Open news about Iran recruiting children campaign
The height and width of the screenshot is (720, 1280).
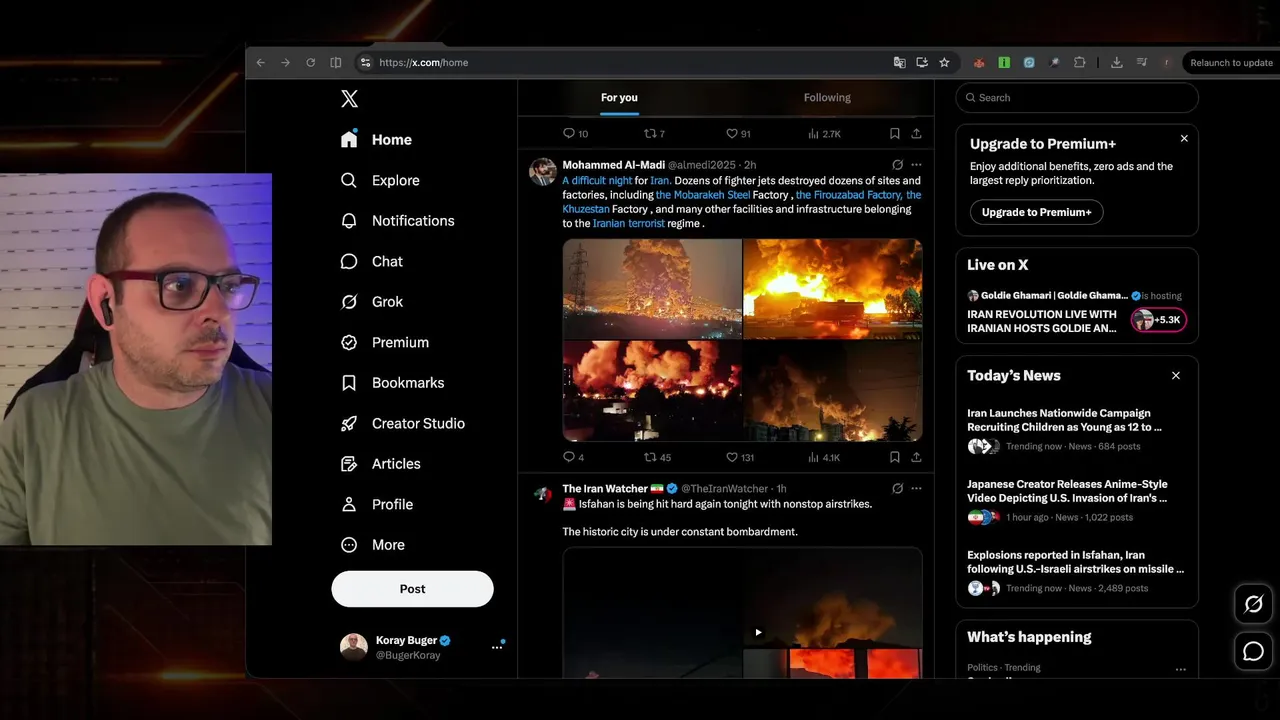click(1077, 430)
